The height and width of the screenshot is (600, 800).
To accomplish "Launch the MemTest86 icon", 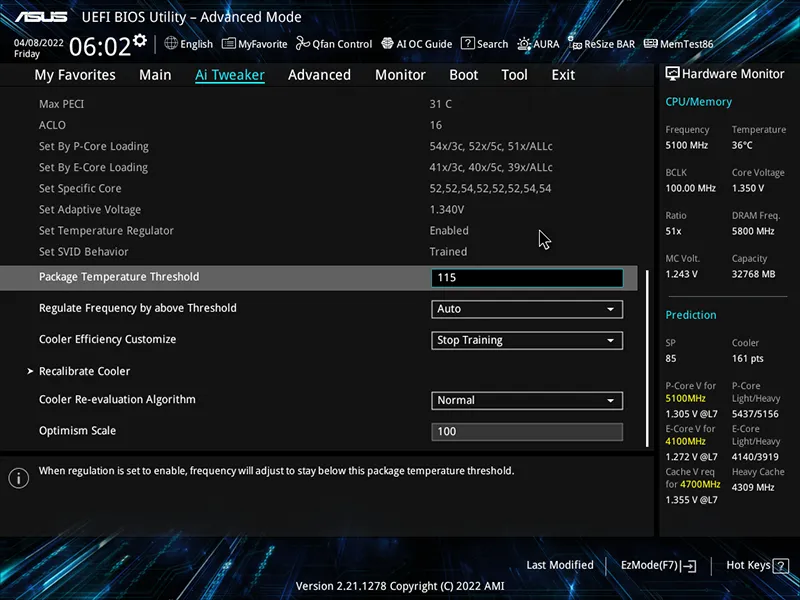I will click(x=651, y=44).
